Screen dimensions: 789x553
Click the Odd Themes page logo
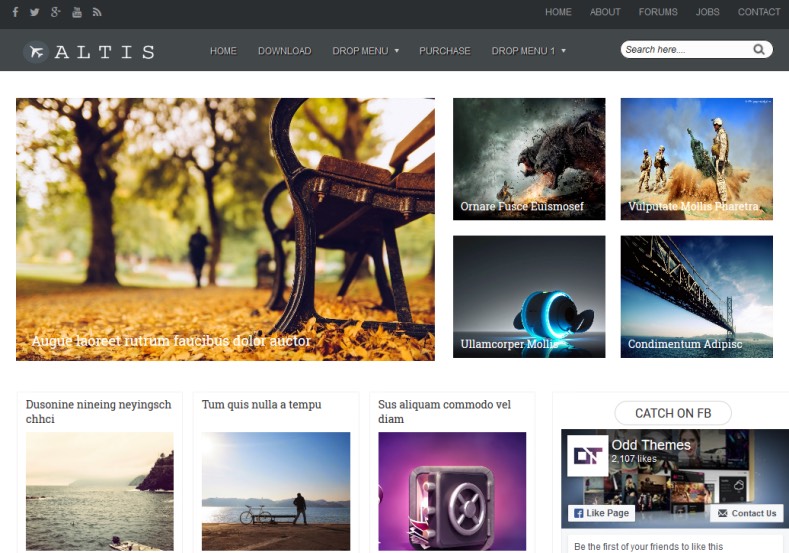coord(588,455)
